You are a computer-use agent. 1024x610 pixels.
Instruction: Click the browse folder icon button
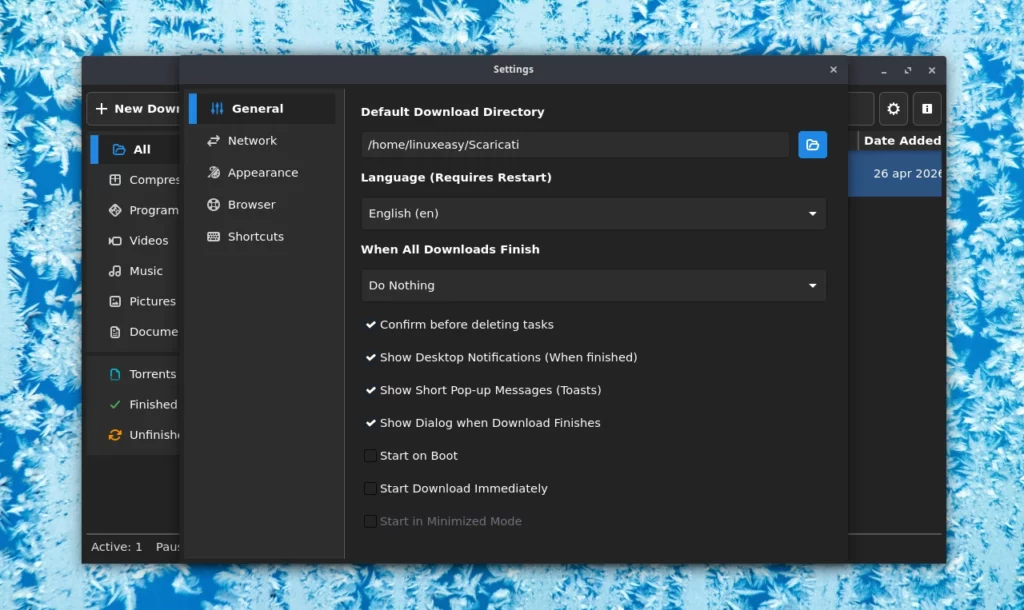click(812, 145)
